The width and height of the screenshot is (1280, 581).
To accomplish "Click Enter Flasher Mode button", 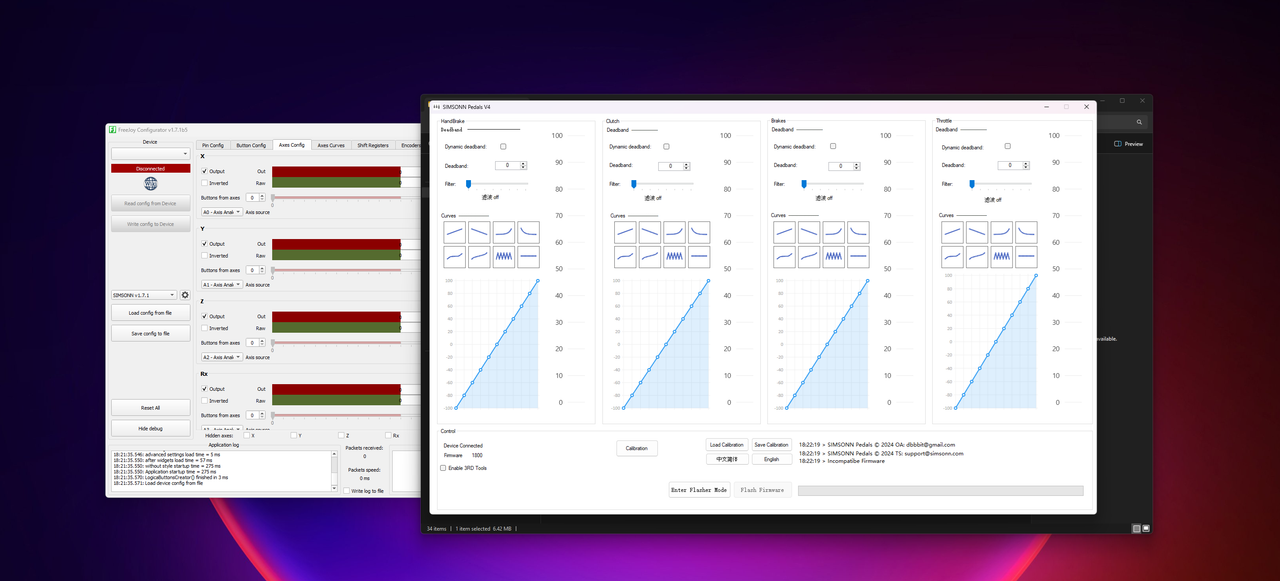I will (x=700, y=490).
